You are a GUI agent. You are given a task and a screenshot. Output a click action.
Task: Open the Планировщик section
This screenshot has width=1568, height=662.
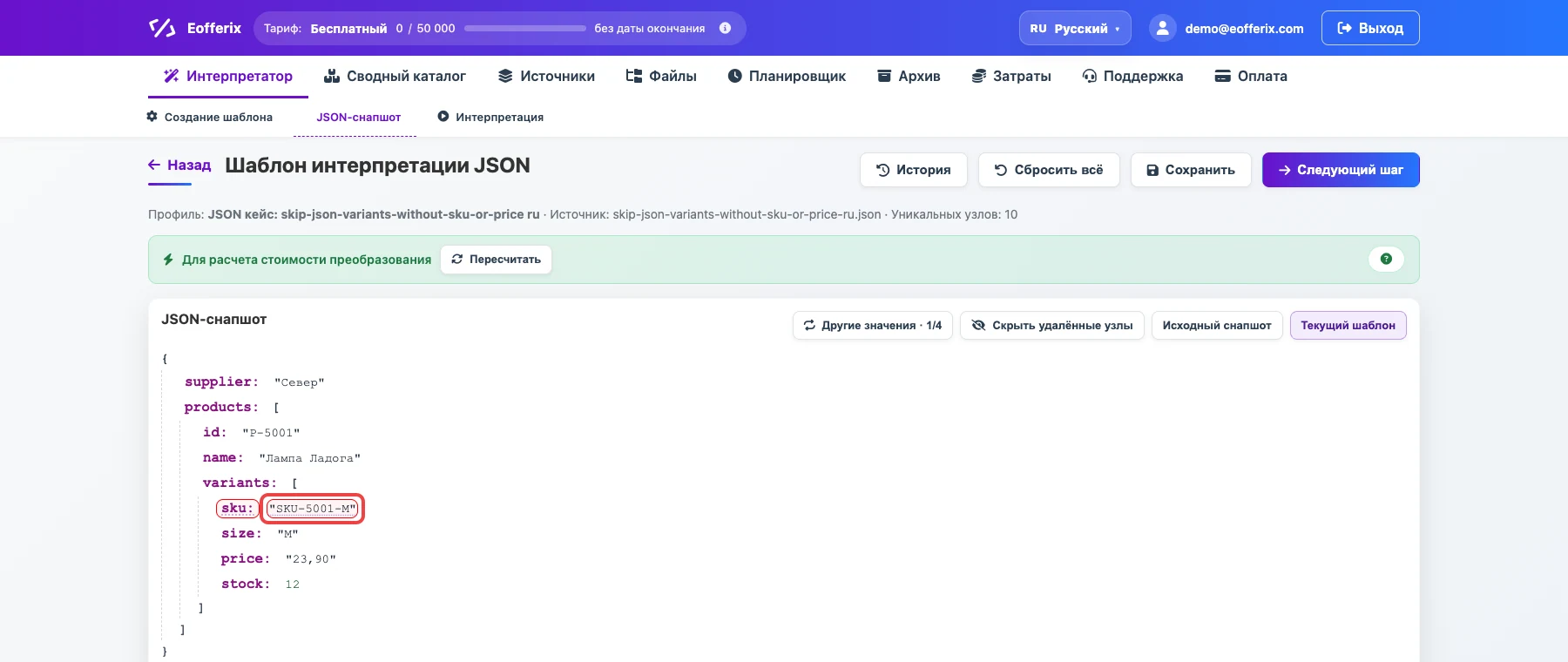(x=787, y=77)
